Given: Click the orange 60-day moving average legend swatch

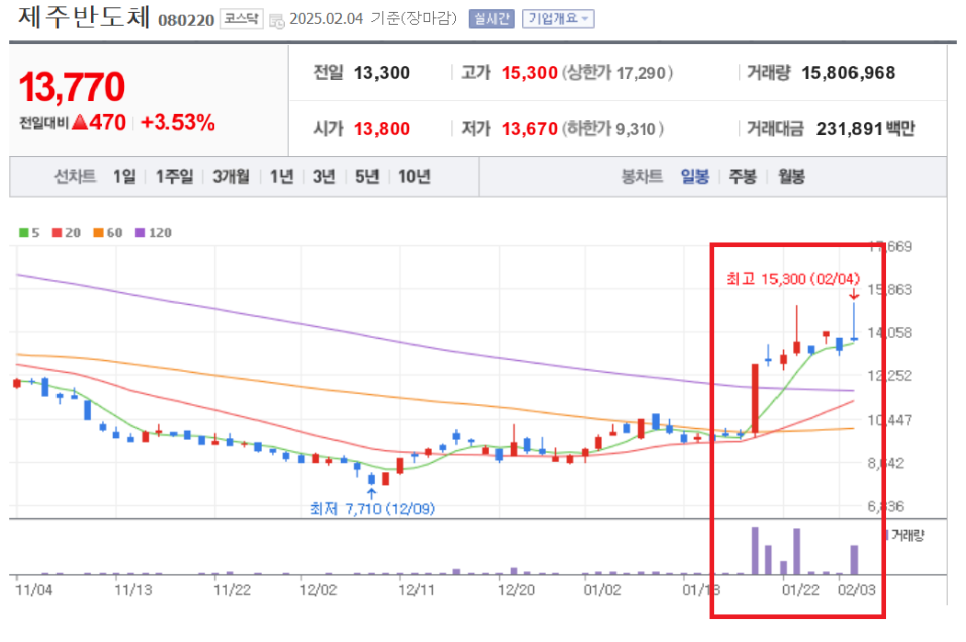Looking at the screenshot, I should (x=98, y=233).
